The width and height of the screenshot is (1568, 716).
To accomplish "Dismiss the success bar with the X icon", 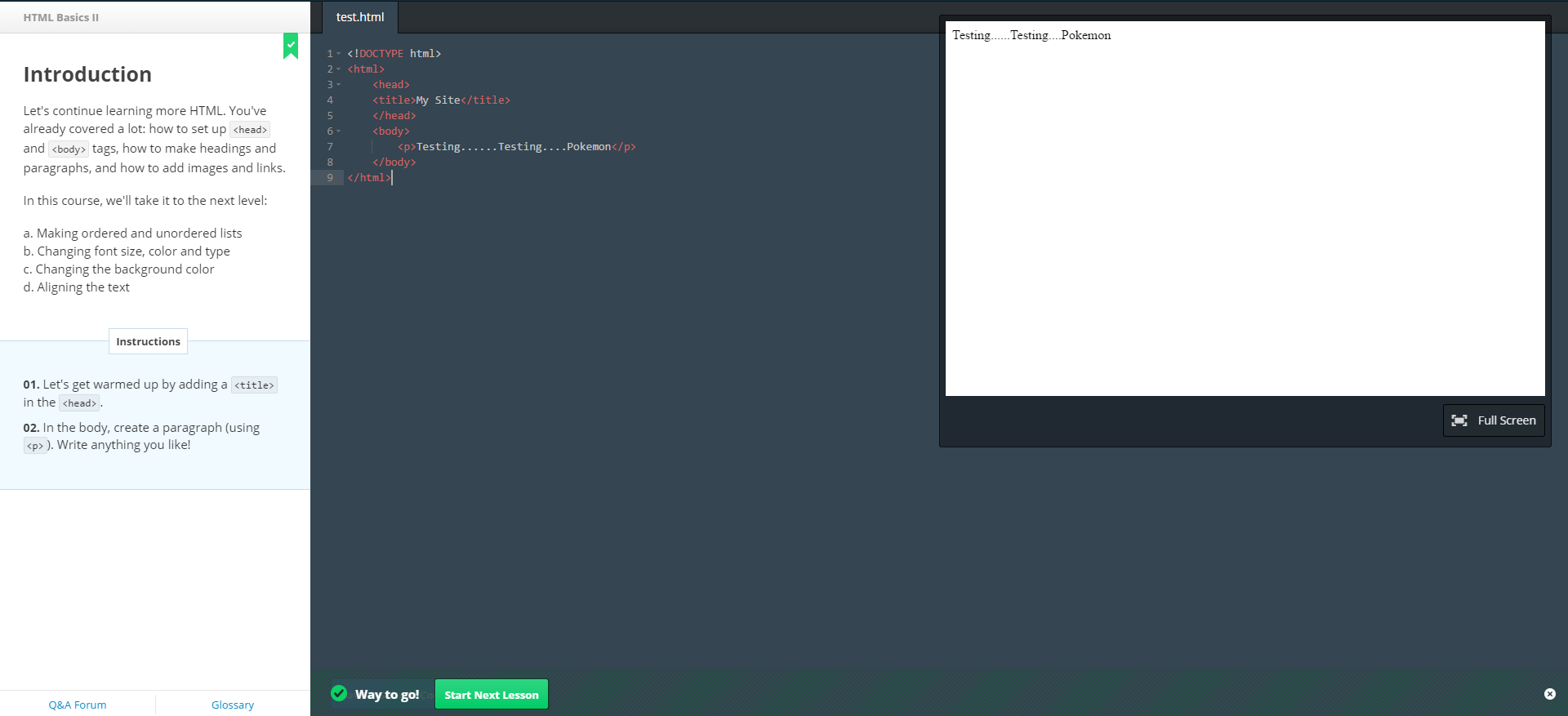I will pyautogui.click(x=1549, y=694).
